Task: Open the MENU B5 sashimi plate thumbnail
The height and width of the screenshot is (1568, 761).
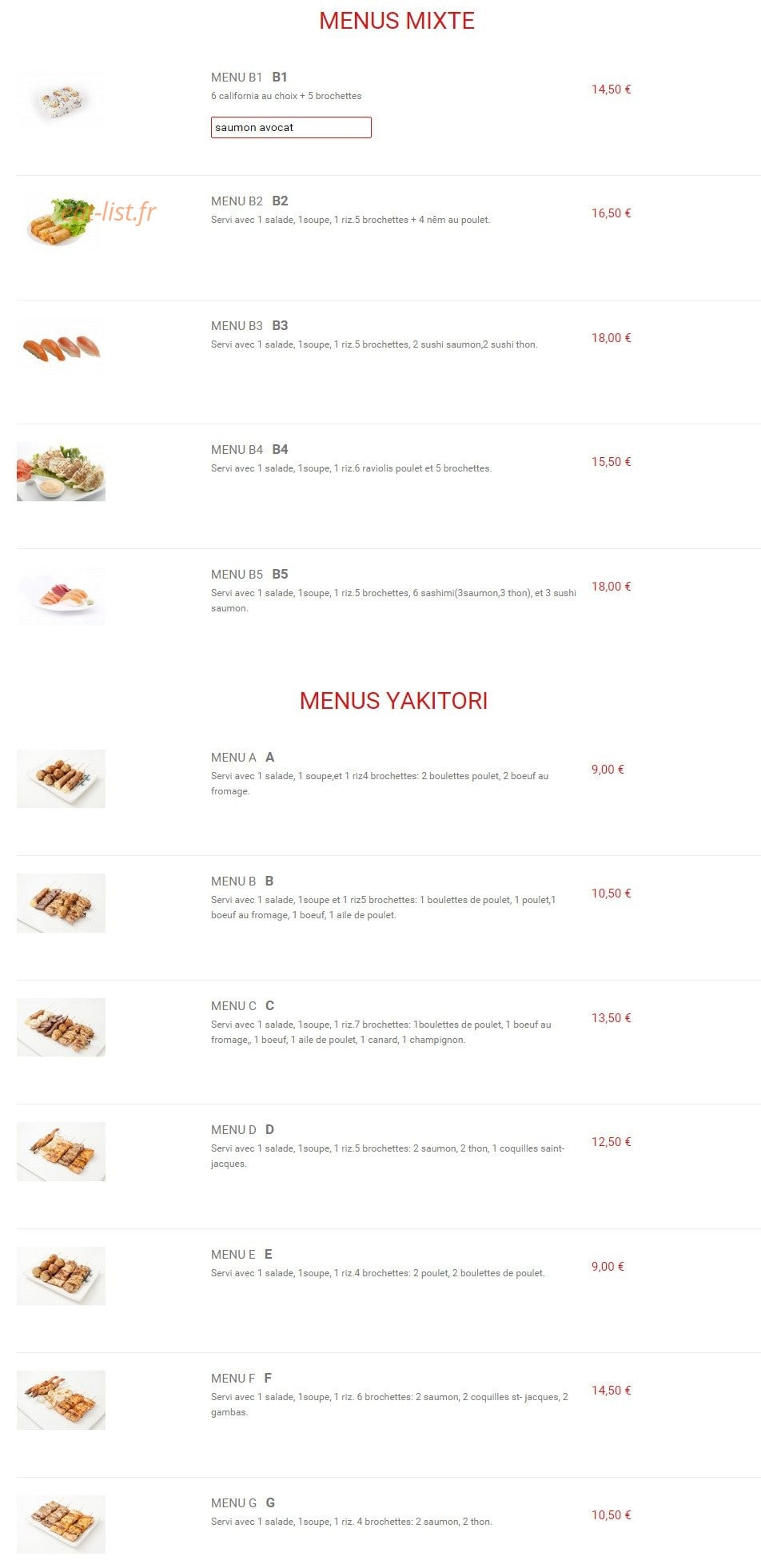Action: click(x=61, y=597)
